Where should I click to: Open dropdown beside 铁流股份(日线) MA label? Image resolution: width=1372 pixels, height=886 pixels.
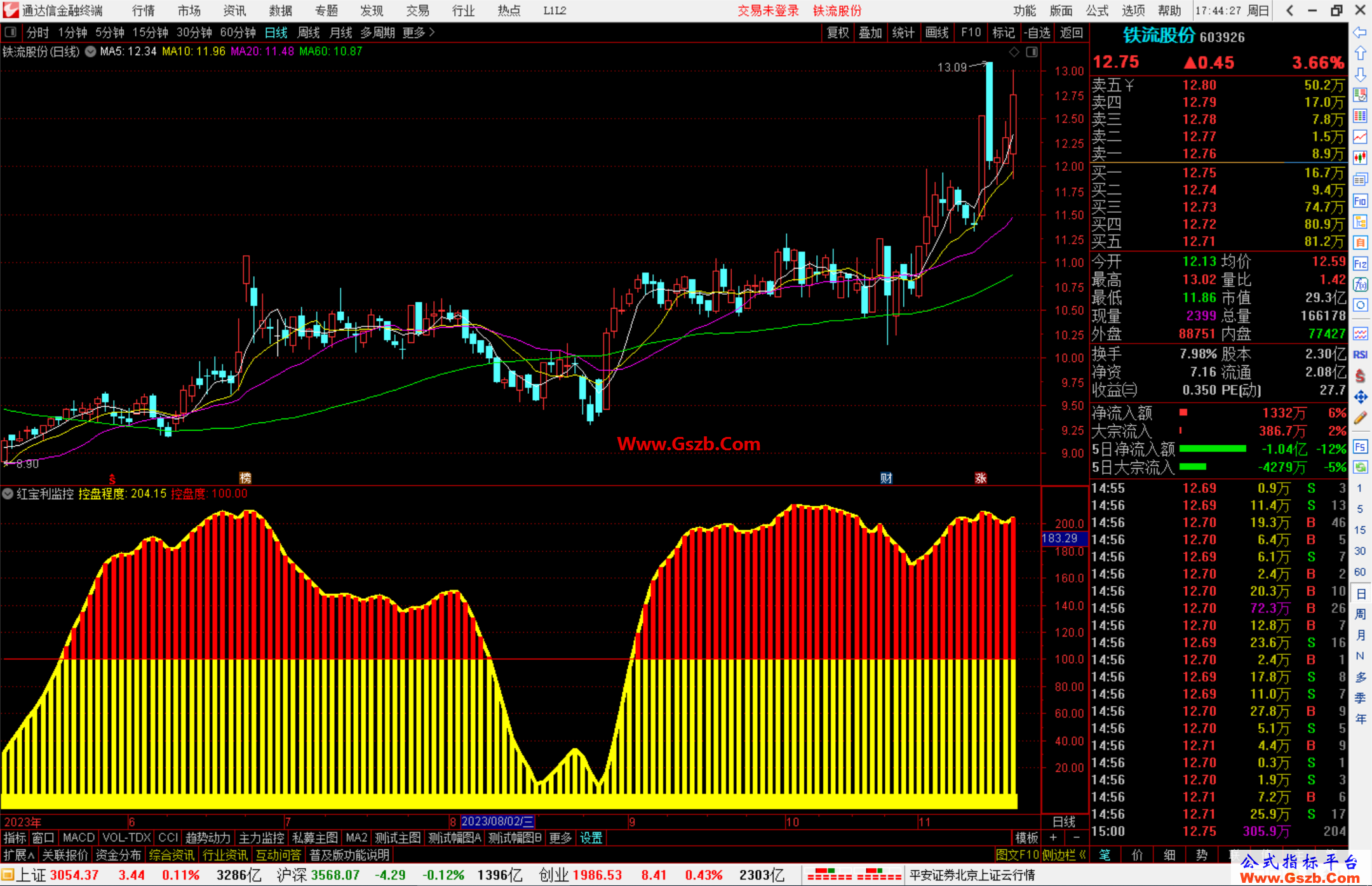click(91, 51)
